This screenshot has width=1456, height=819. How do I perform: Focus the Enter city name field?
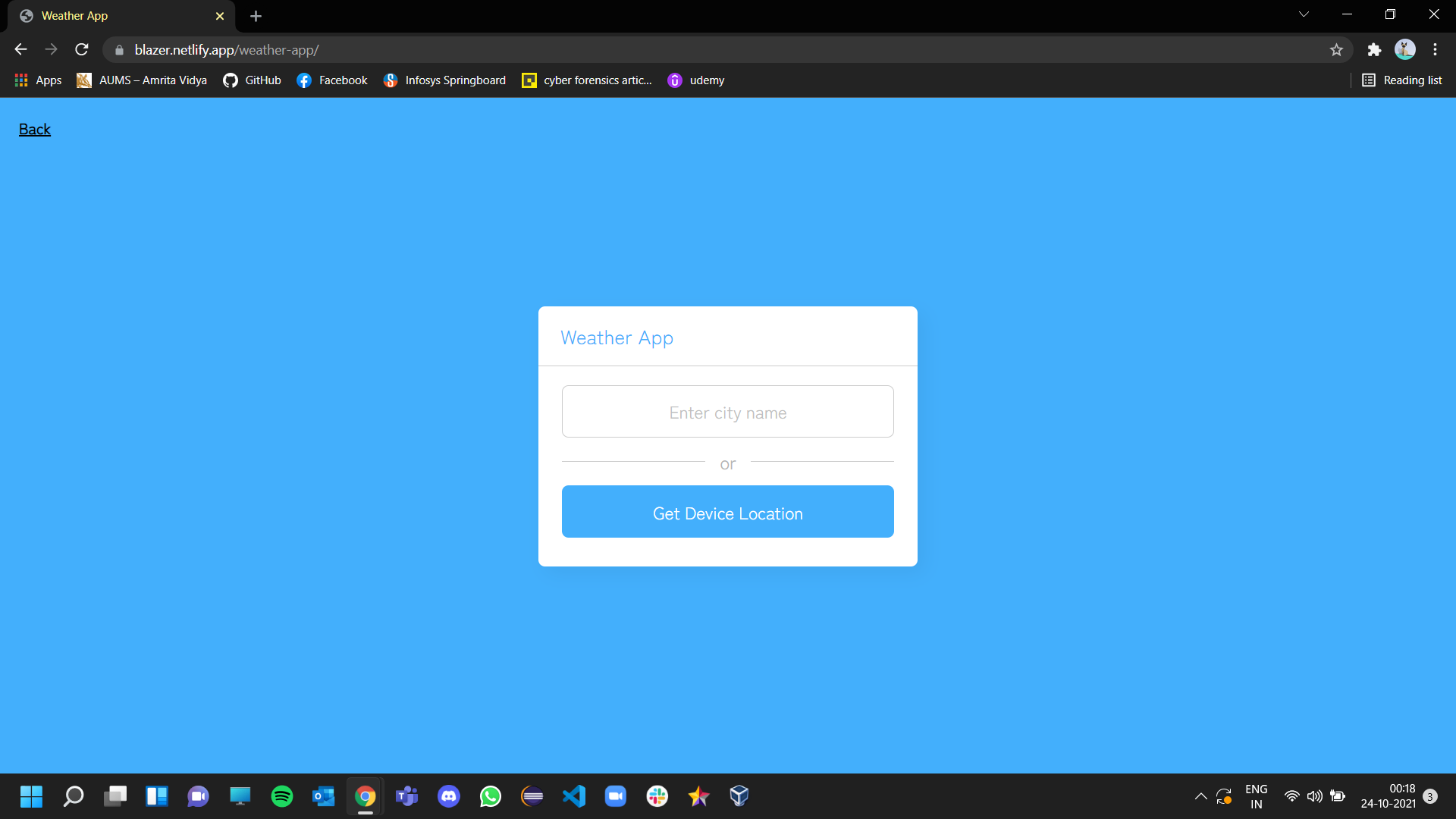coord(727,412)
